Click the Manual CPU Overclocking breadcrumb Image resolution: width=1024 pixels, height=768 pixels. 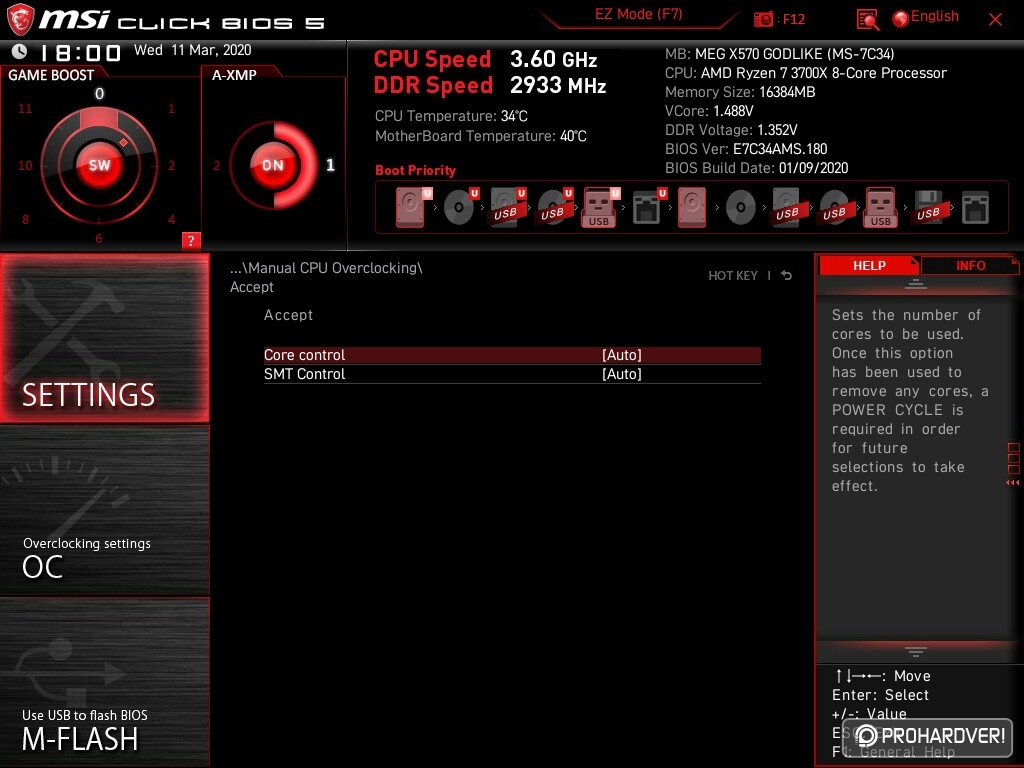326,268
